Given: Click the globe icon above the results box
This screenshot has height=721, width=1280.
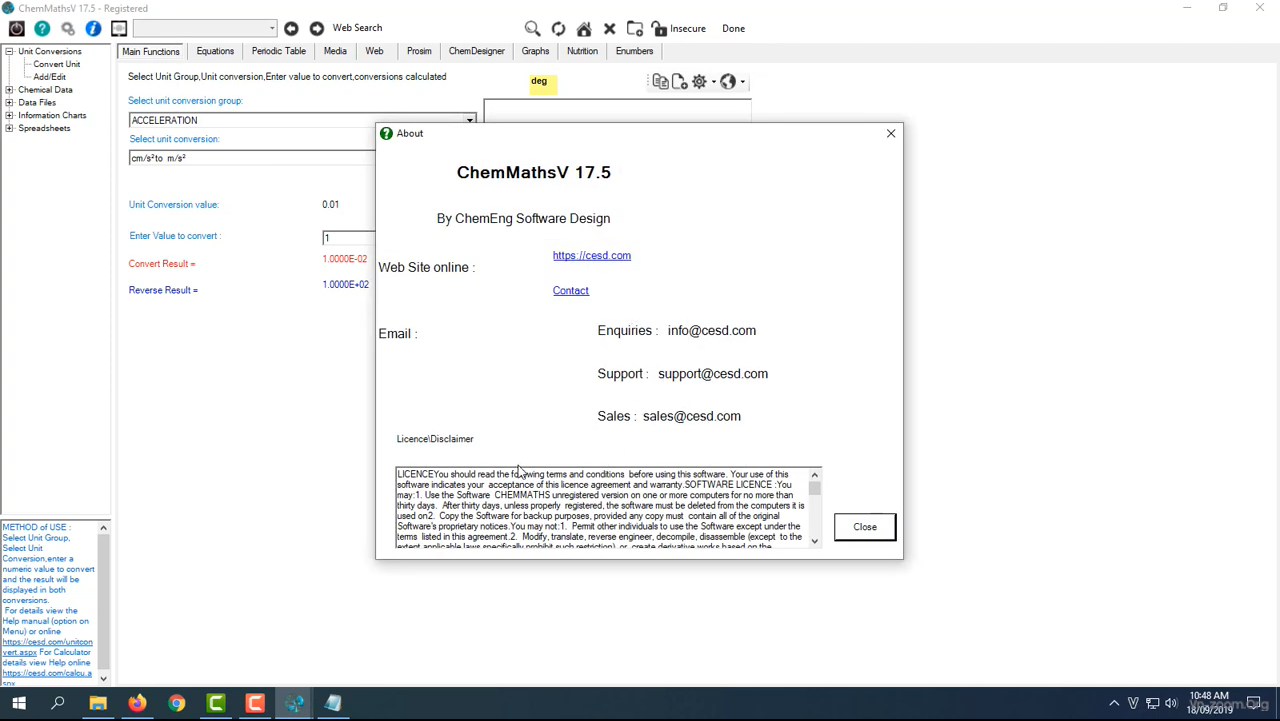Looking at the screenshot, I should pyautogui.click(x=728, y=82).
